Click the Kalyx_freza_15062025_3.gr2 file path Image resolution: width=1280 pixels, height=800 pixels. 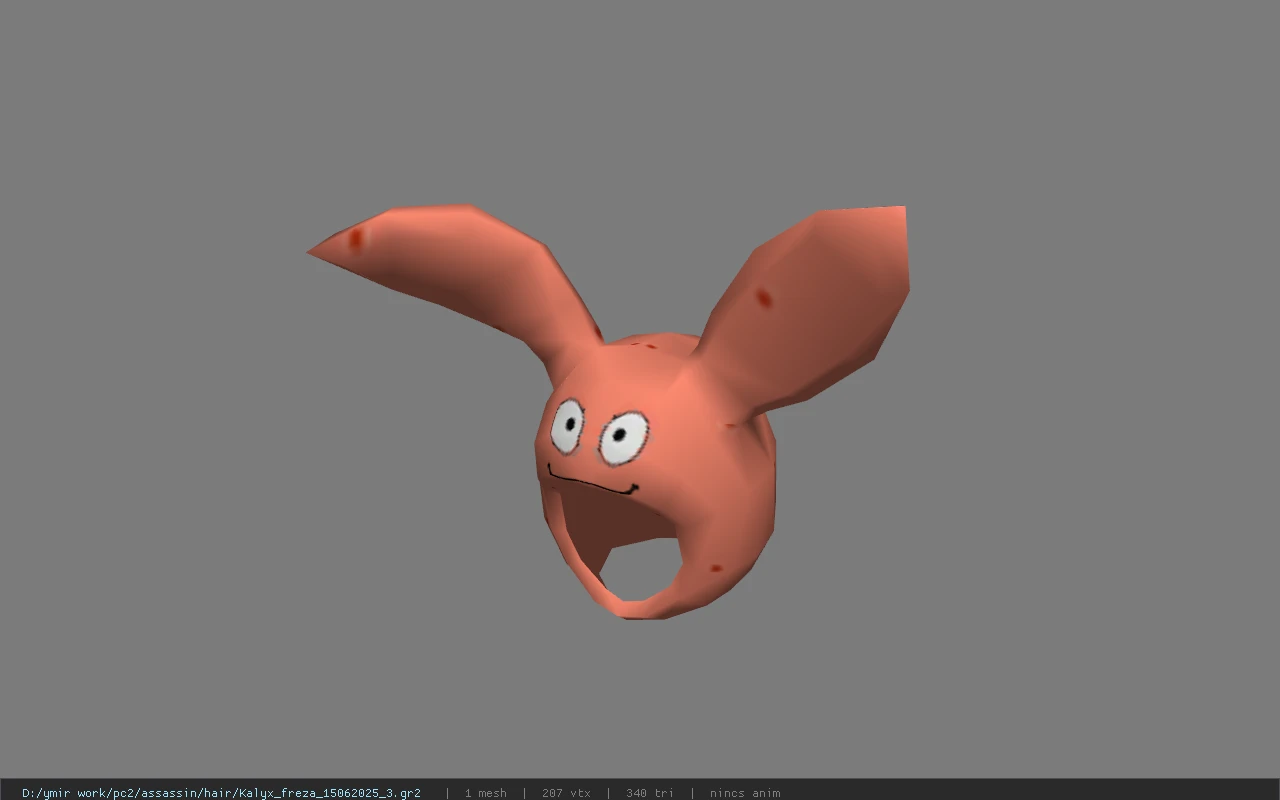click(x=221, y=793)
